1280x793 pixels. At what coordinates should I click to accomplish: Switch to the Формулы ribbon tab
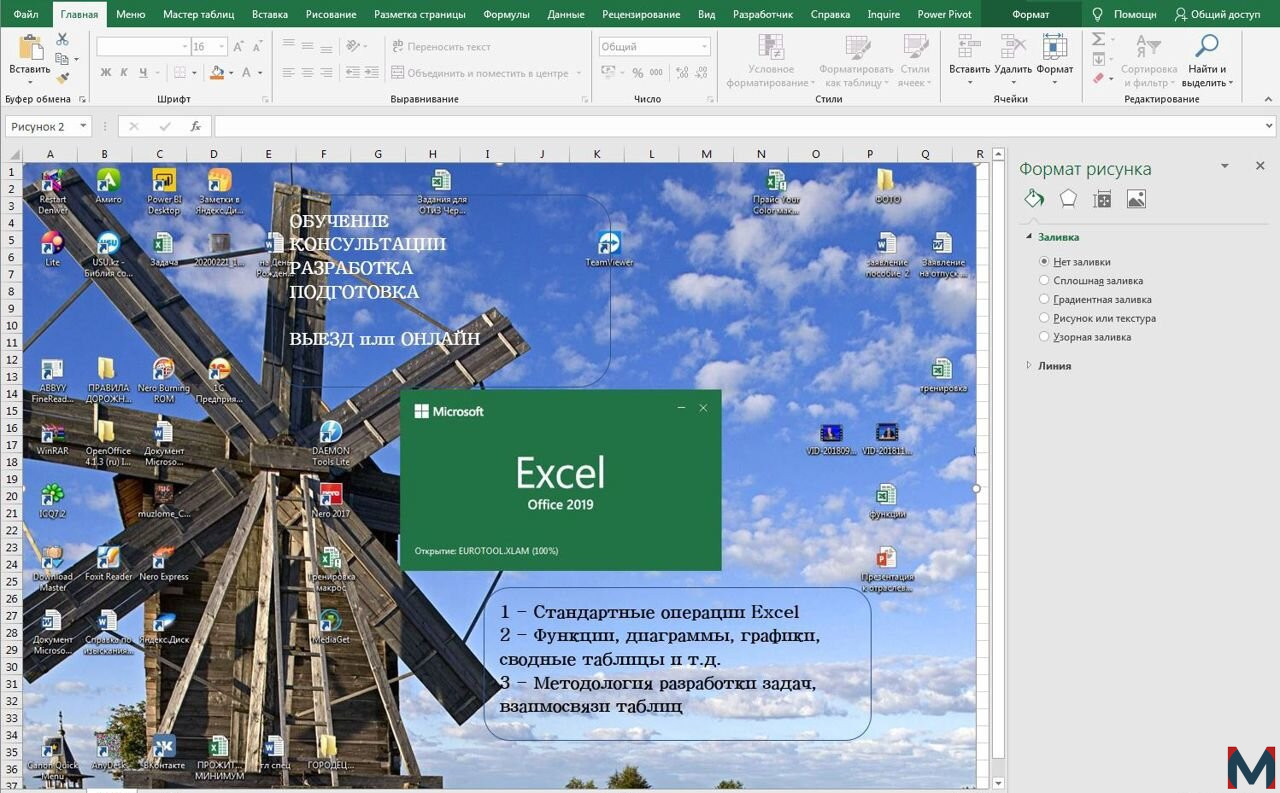tap(506, 14)
